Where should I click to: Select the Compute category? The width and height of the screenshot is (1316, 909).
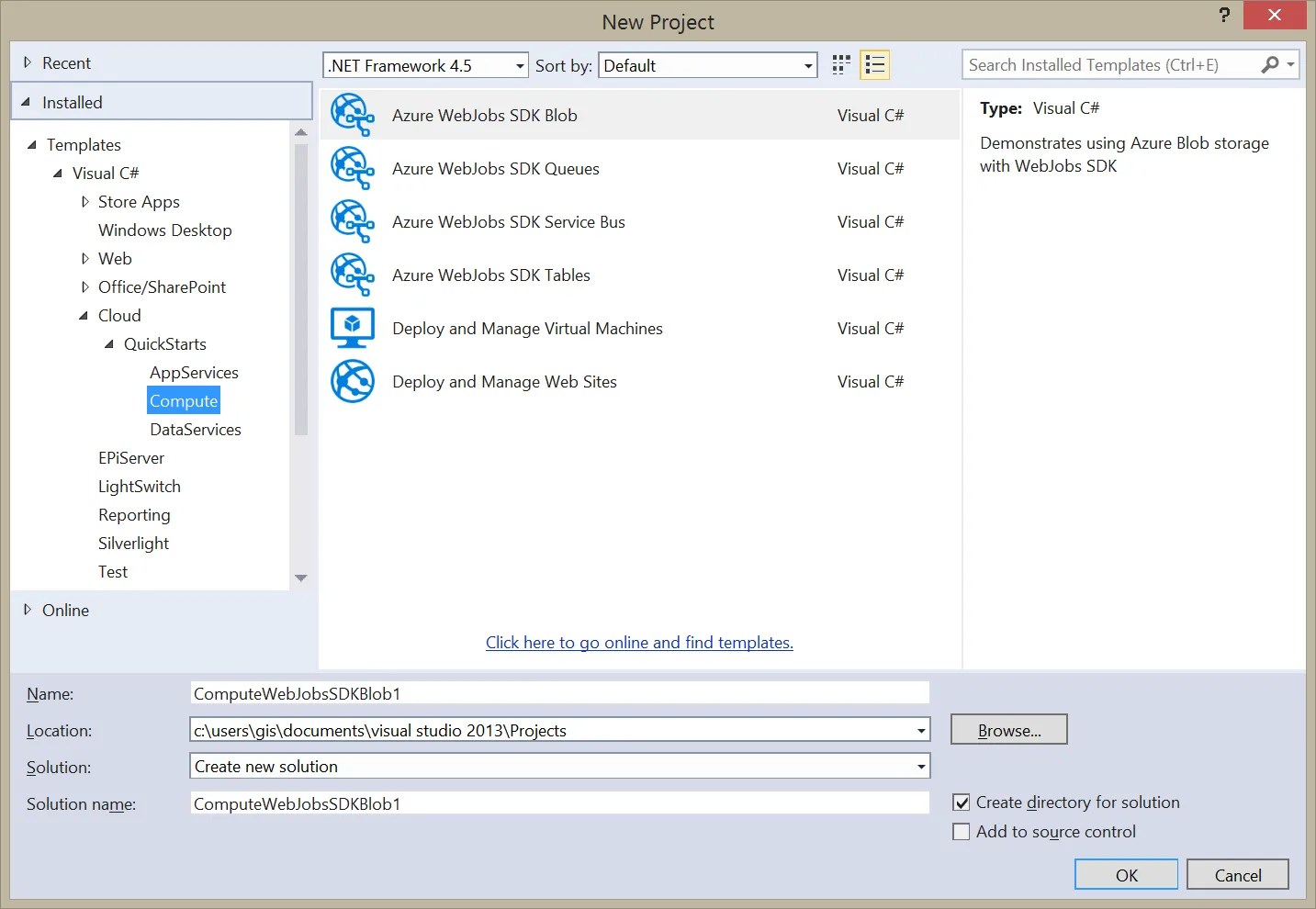tap(184, 400)
